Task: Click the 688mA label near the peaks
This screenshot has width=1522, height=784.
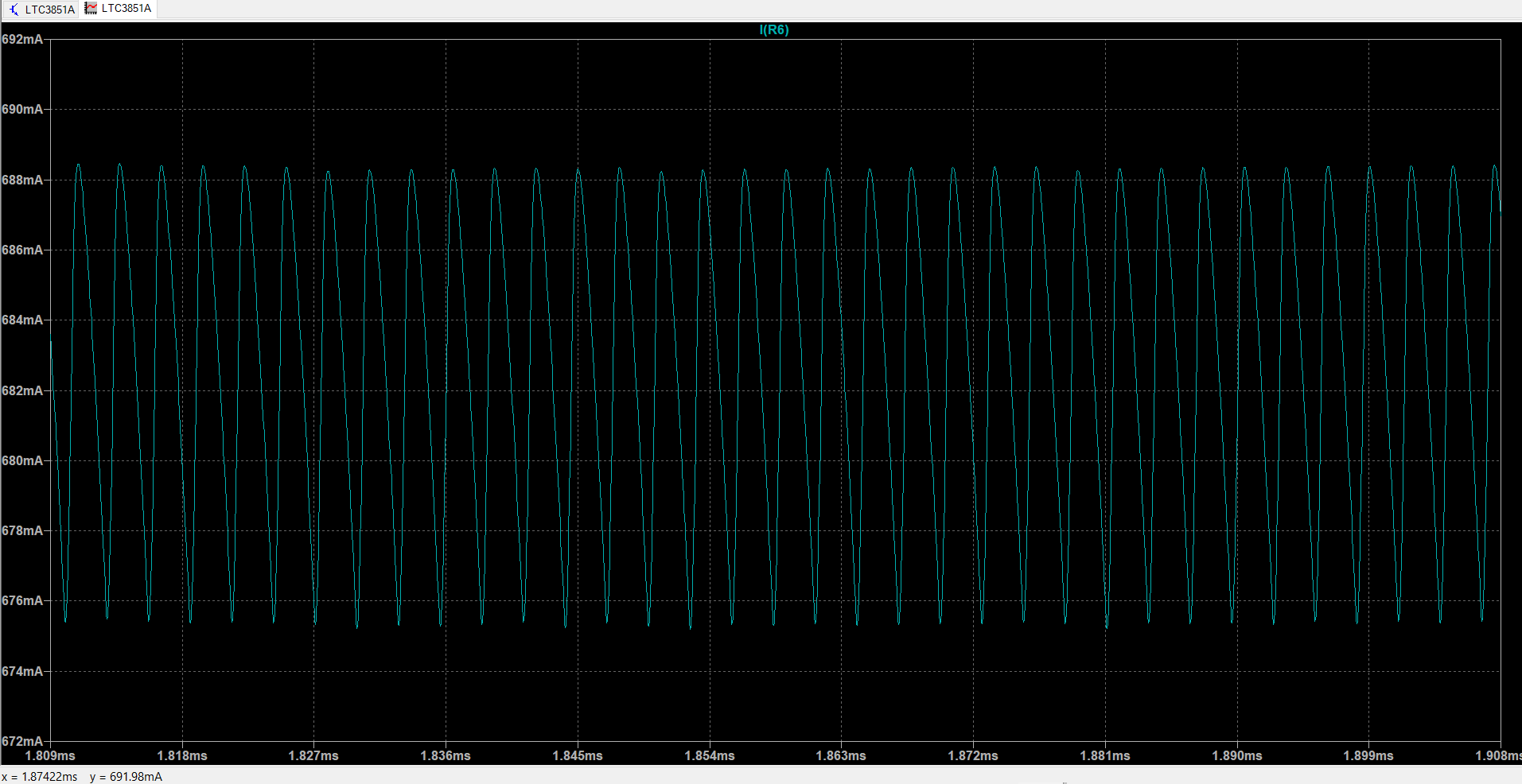Action: tap(23, 179)
